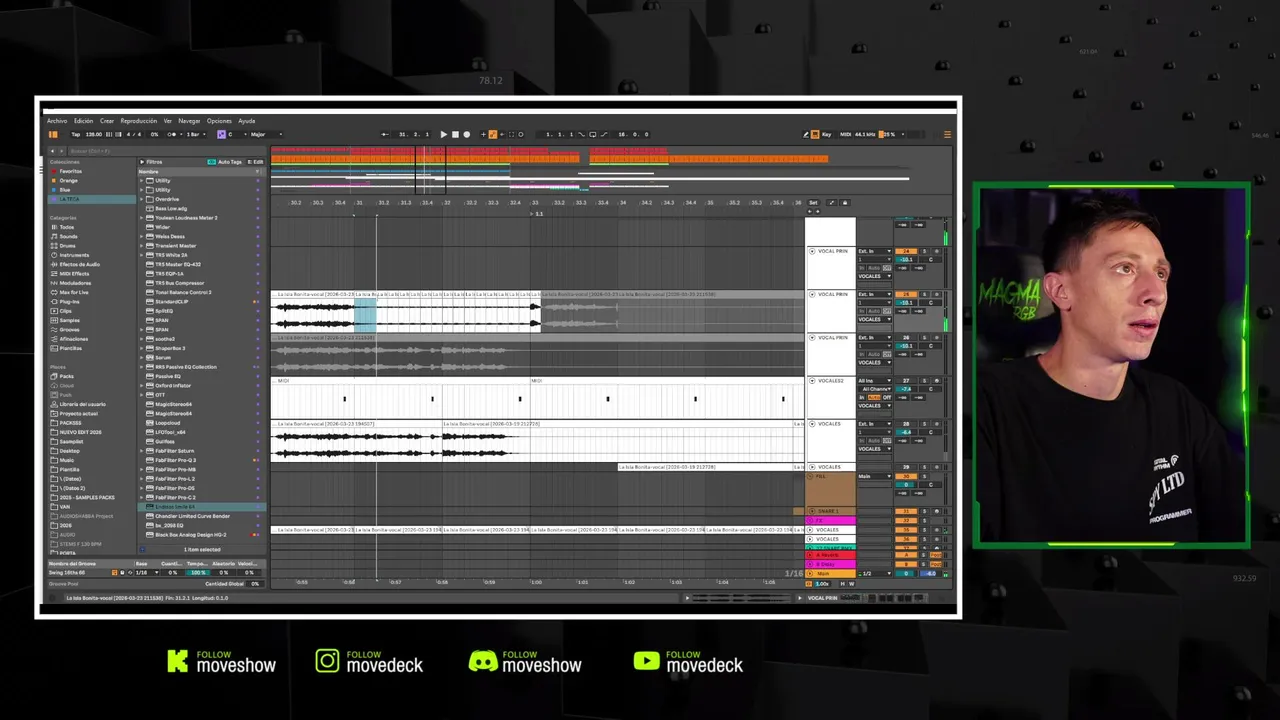1280x720 pixels.
Task: Stop playback with the Stop button
Action: [x=455, y=134]
